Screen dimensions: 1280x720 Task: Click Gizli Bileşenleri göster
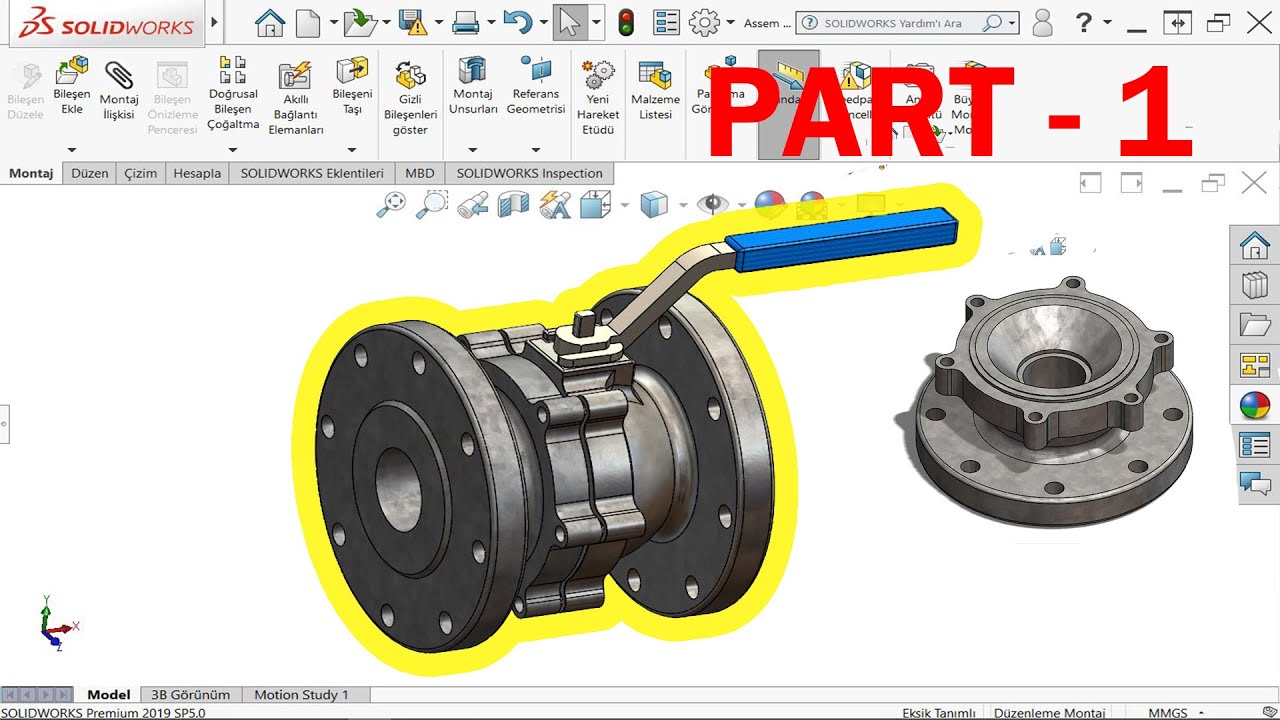tap(411, 98)
